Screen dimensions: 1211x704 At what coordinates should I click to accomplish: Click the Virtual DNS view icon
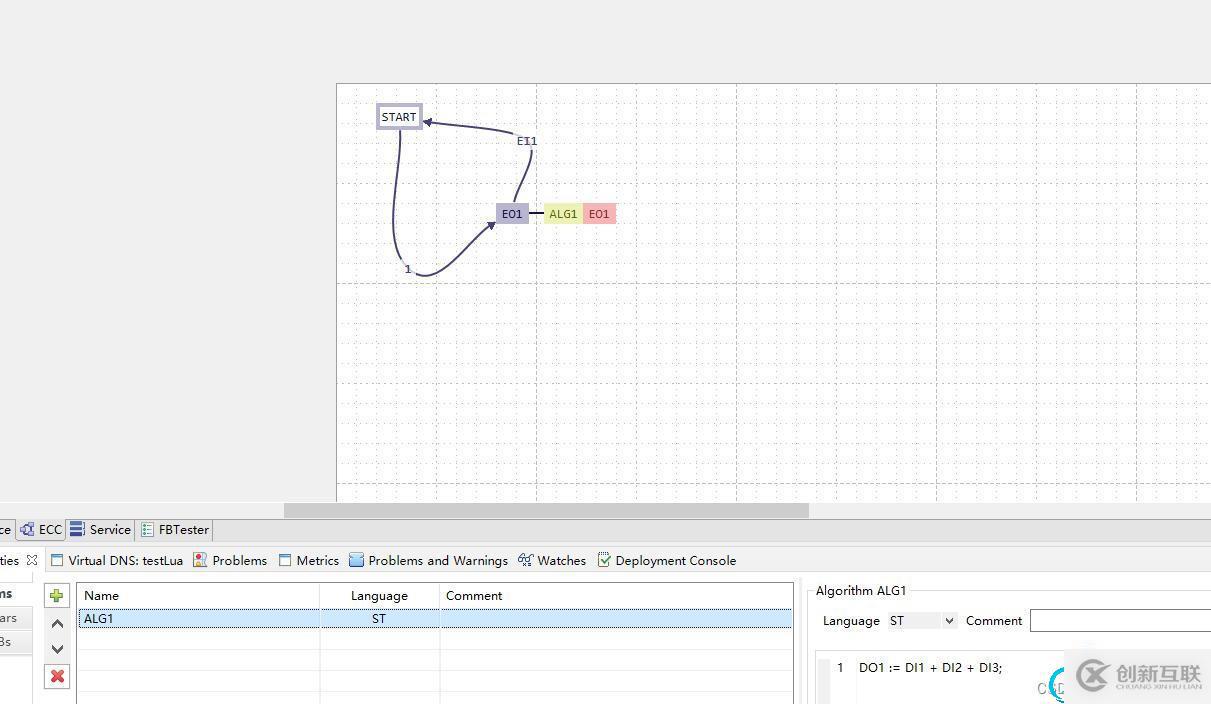pyautogui.click(x=57, y=561)
